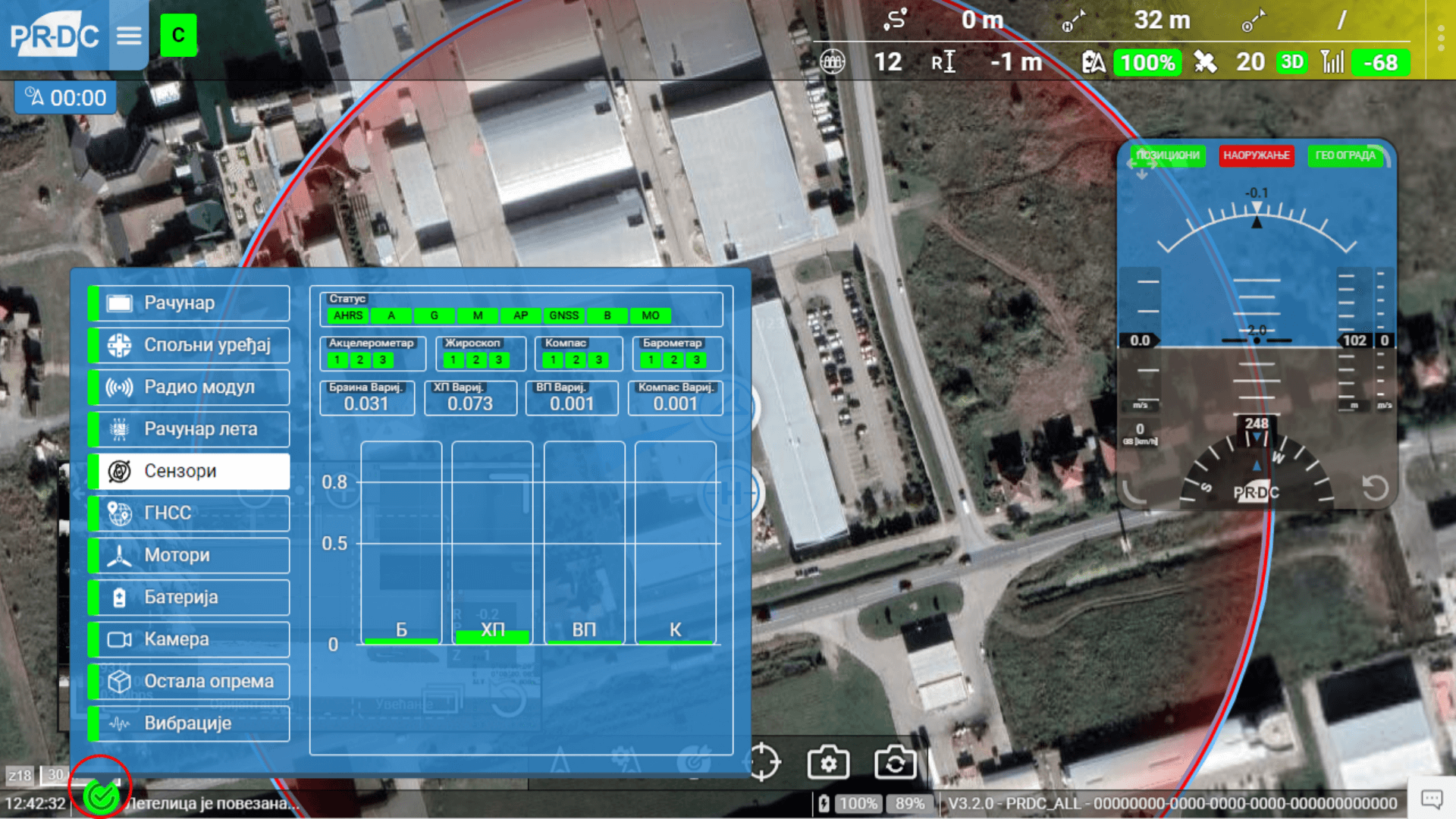Click the switch camera icon

pyautogui.click(x=895, y=762)
